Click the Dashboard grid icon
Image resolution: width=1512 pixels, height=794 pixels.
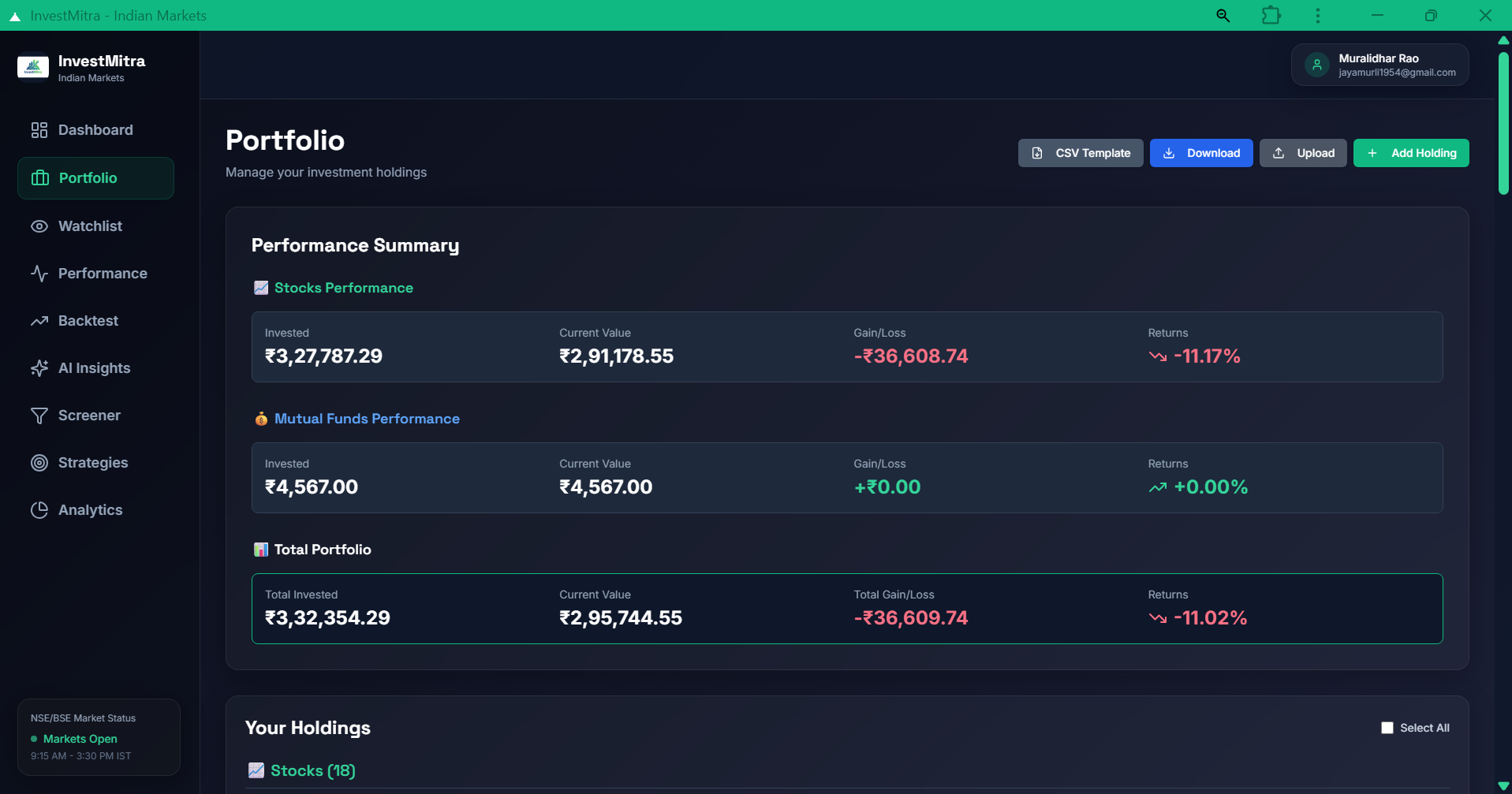click(x=39, y=130)
